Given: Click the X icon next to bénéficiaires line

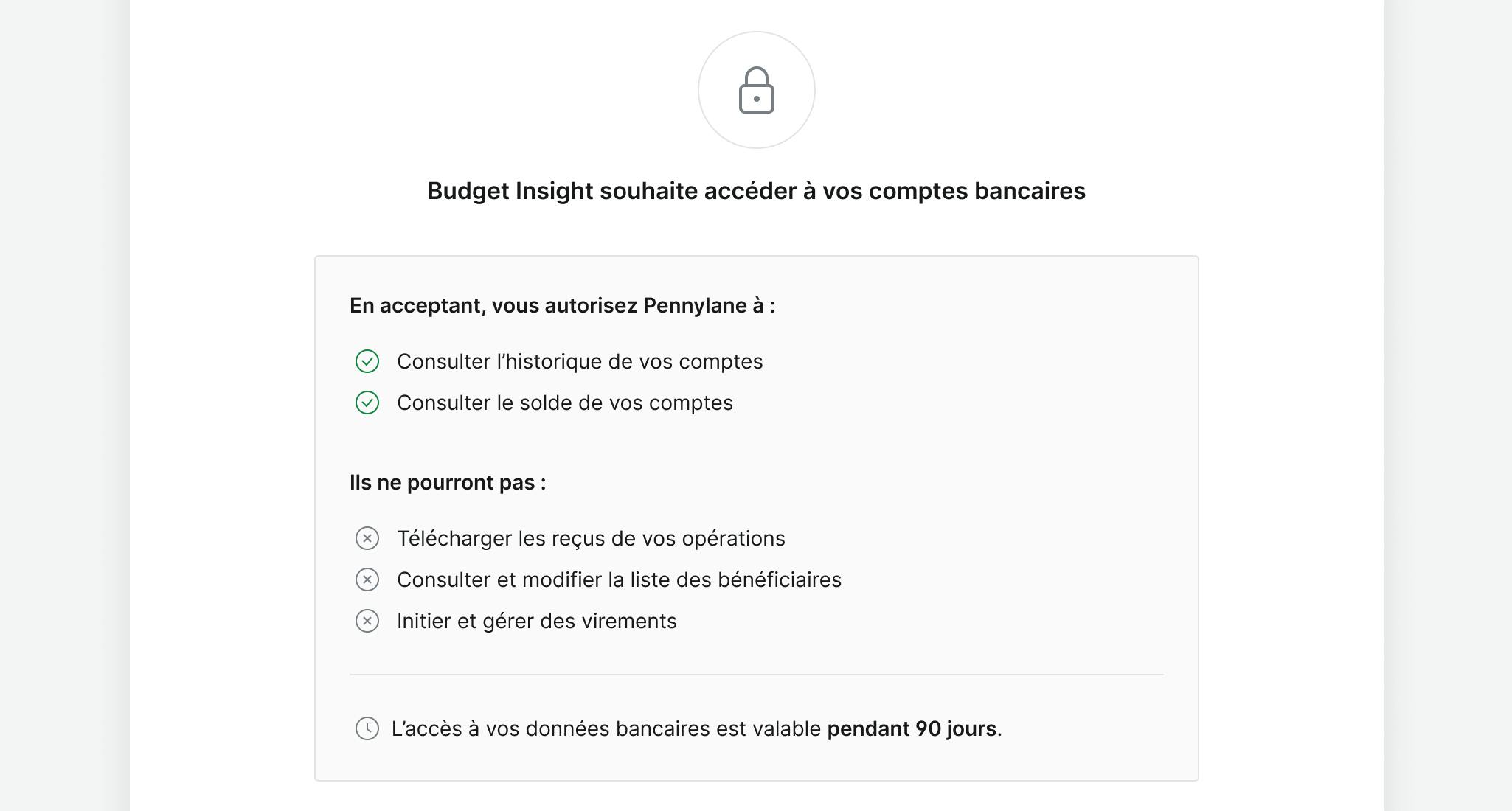Looking at the screenshot, I should 367,579.
